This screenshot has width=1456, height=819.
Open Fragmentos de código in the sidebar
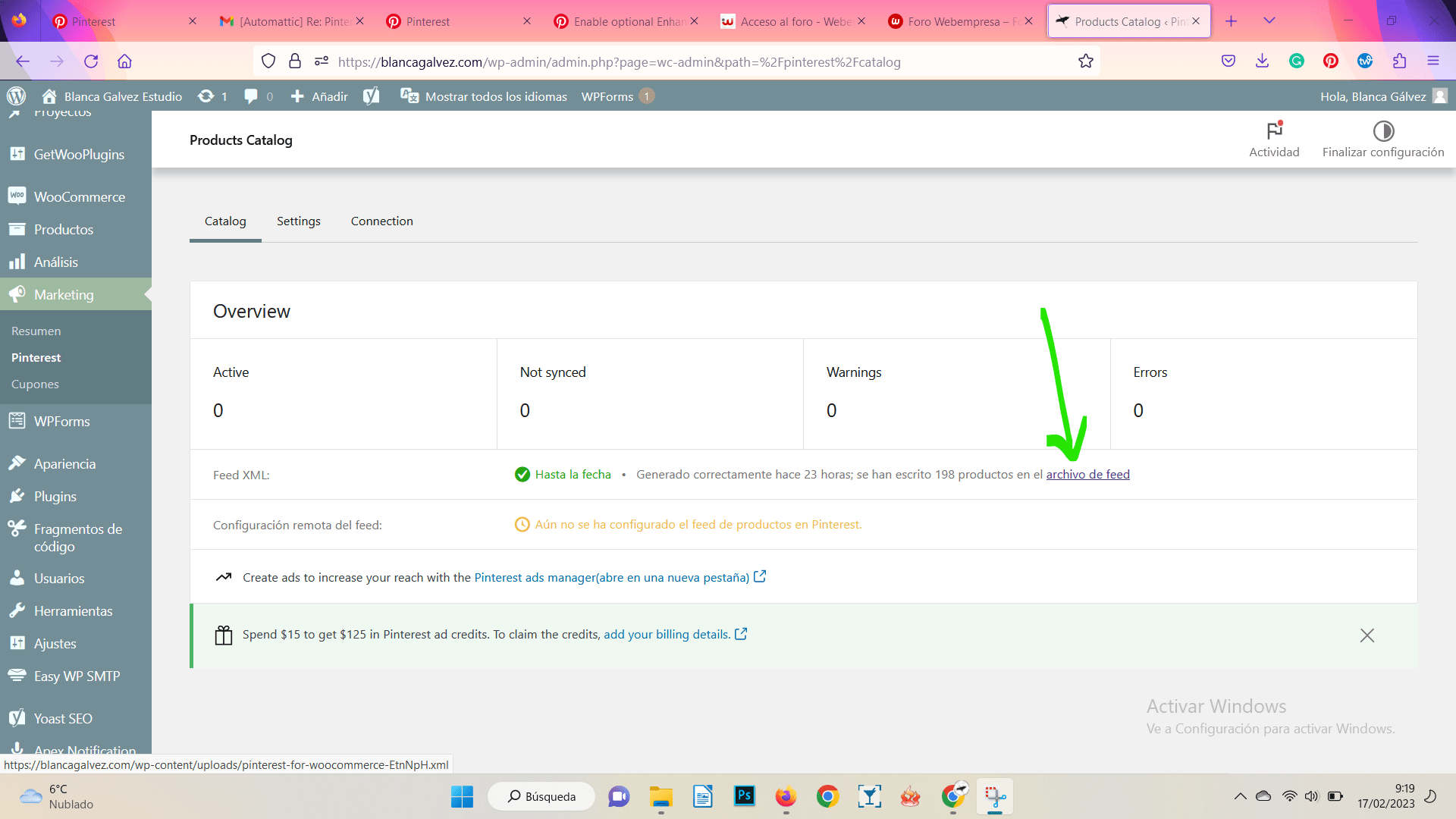pyautogui.click(x=76, y=538)
